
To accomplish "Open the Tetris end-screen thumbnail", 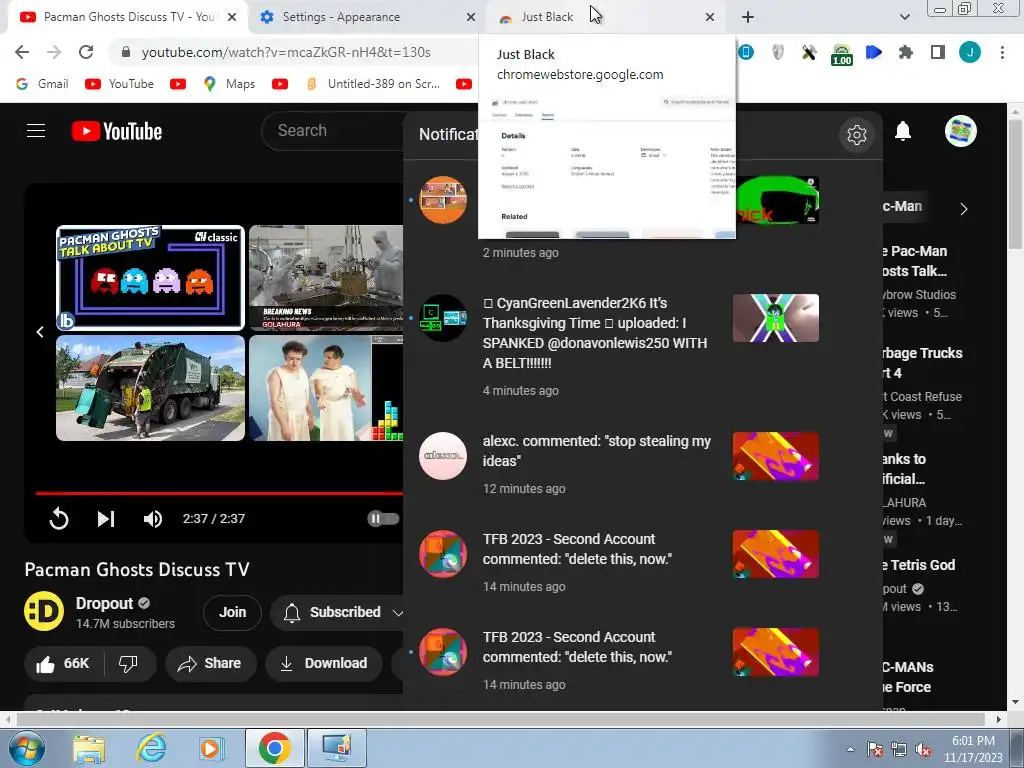I will pos(326,388).
